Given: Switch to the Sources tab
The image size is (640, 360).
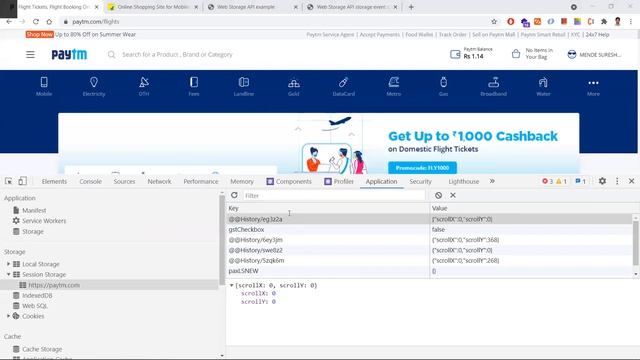Looking at the screenshot, I should point(124,181).
